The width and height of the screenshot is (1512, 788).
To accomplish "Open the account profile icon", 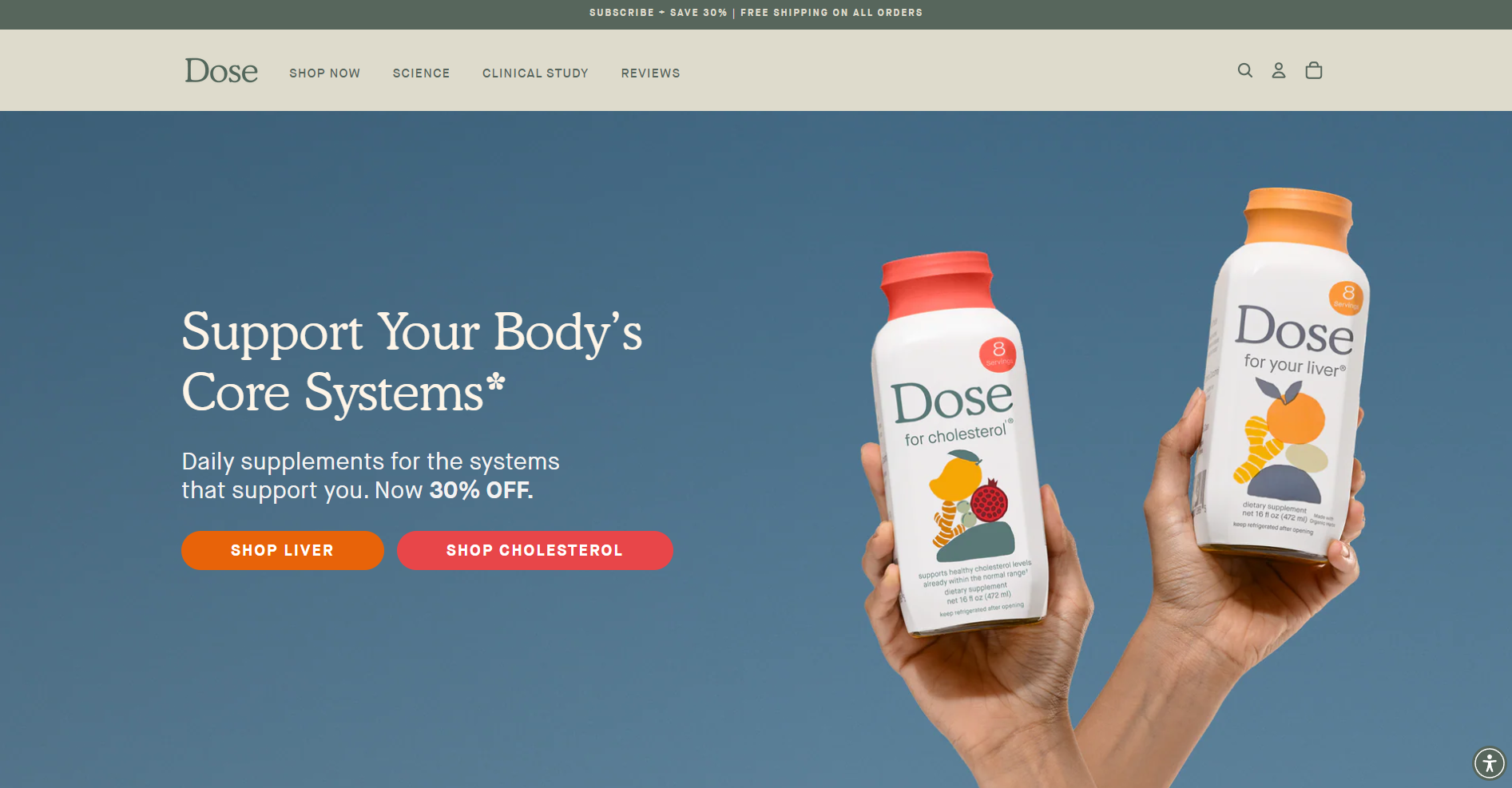I will (x=1279, y=70).
